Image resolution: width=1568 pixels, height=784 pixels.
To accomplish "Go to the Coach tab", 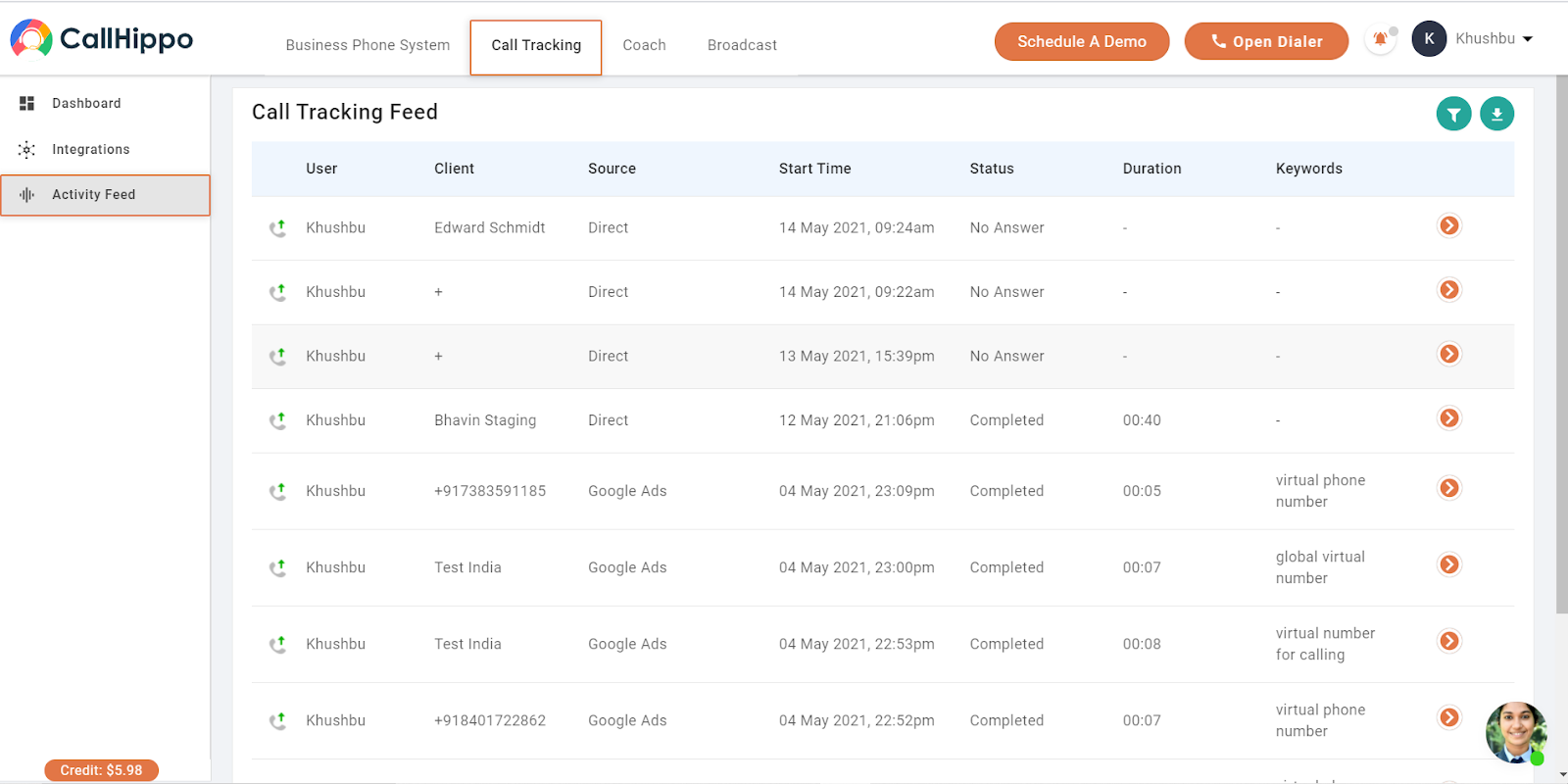I will (644, 45).
